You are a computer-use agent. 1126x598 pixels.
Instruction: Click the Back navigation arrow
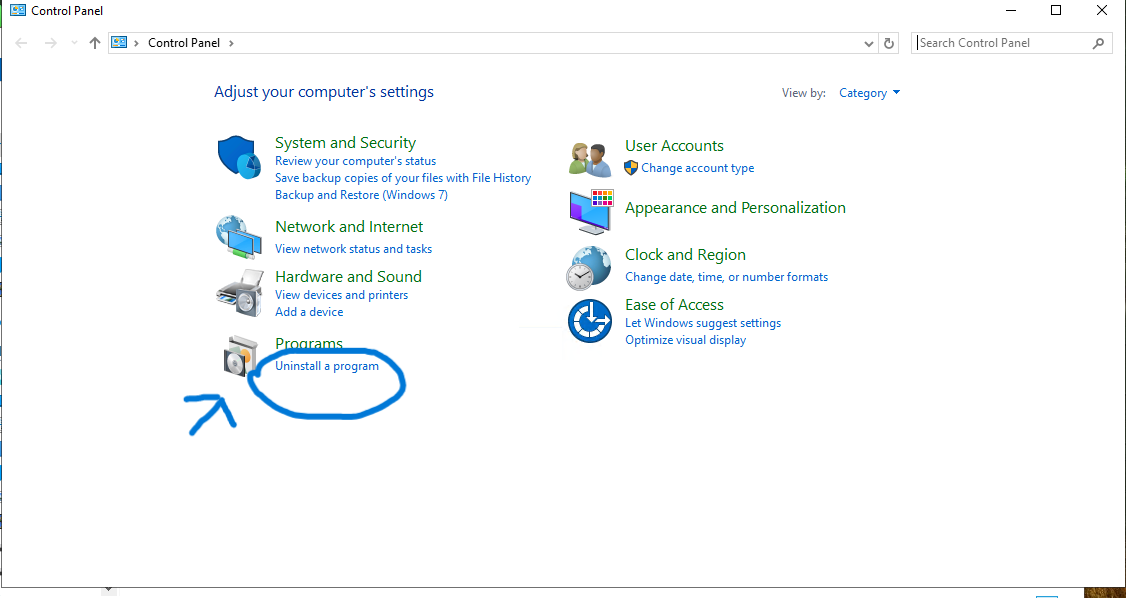coord(22,43)
